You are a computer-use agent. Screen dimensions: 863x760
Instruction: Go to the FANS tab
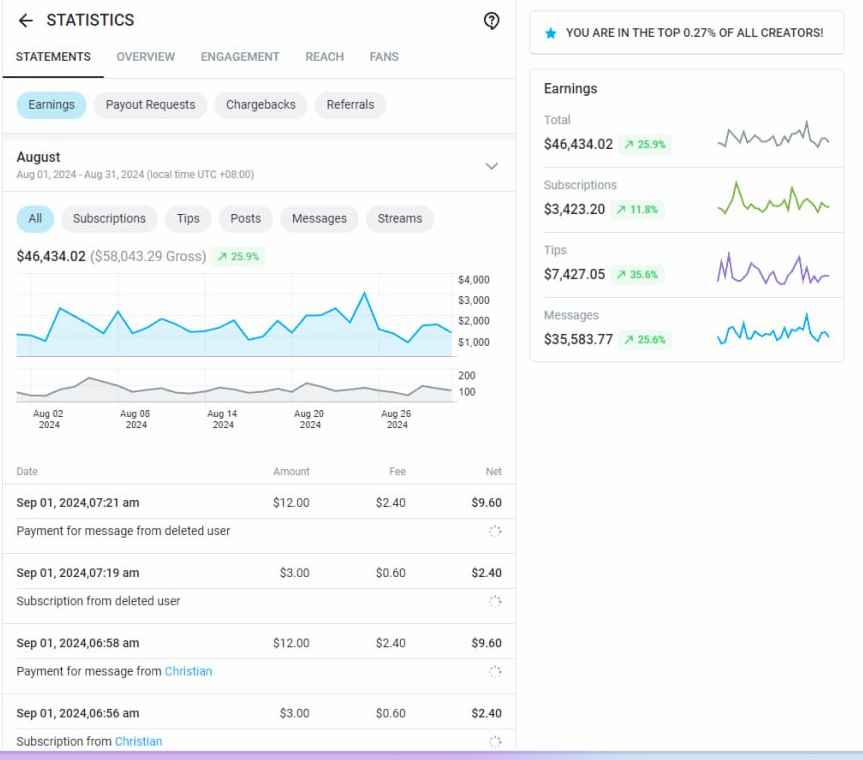pos(384,57)
